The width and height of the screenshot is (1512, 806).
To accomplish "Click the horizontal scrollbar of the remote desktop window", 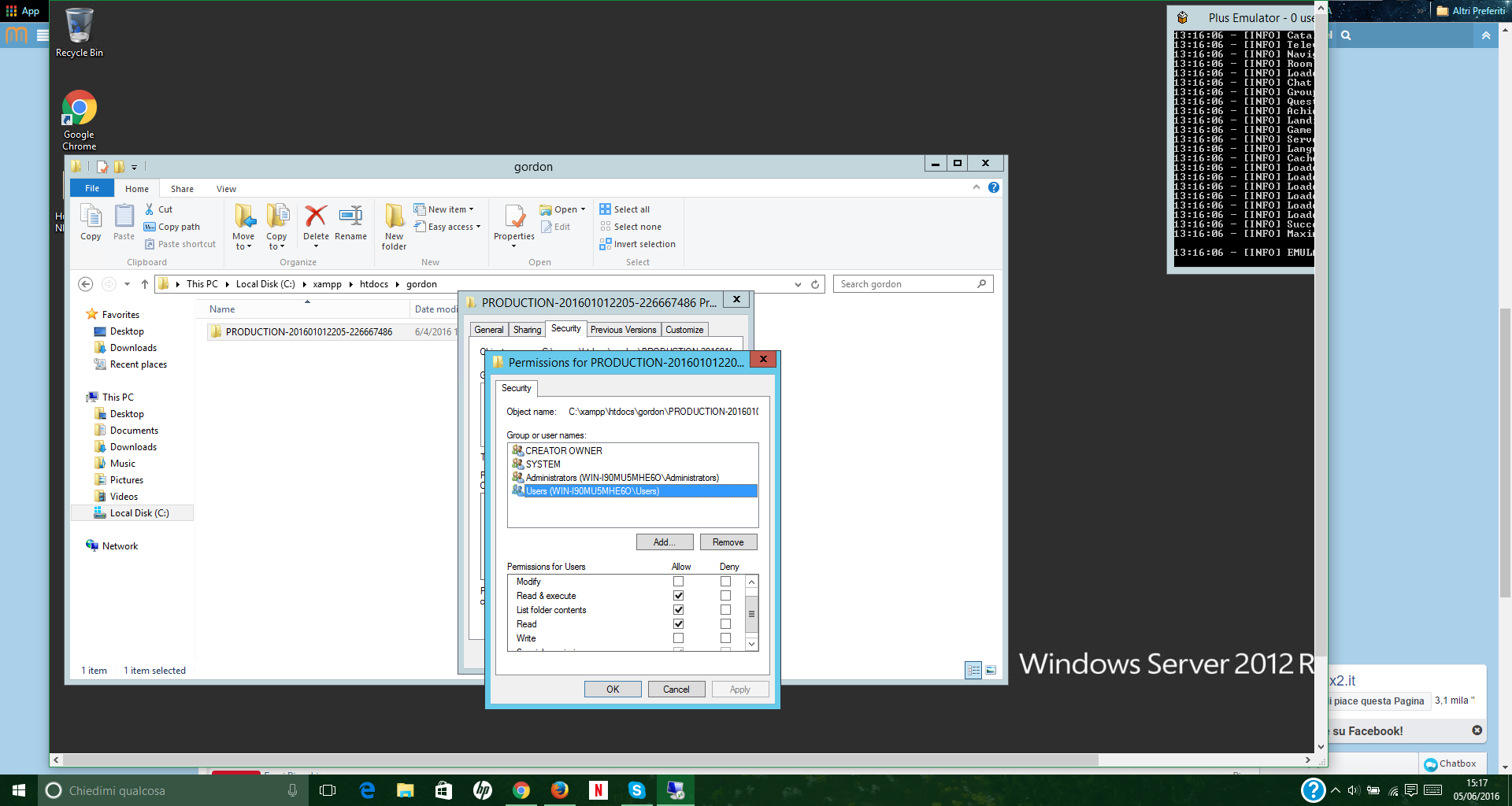I will (x=580, y=760).
